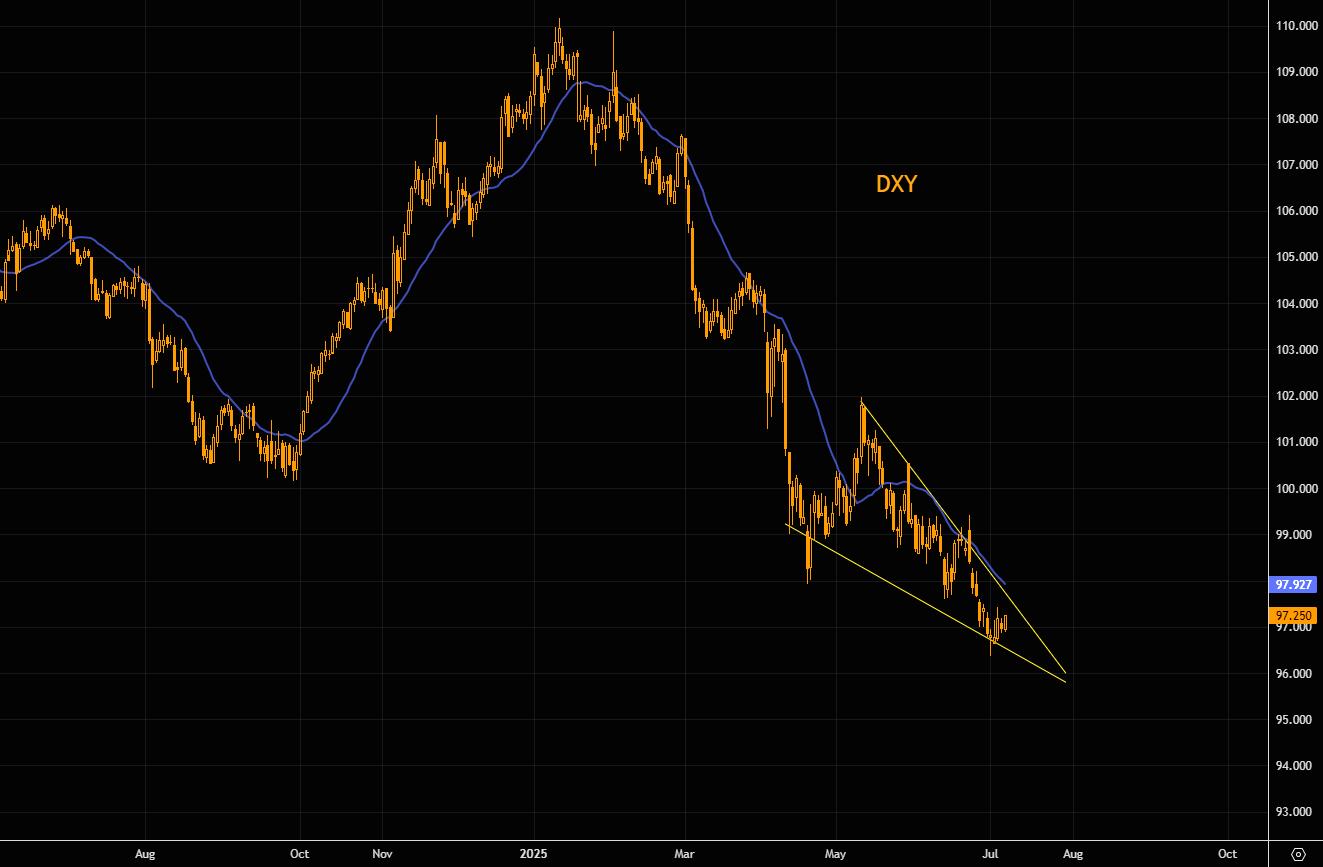
Task: Click the orange 97.250 last price tag
Action: point(1294,616)
